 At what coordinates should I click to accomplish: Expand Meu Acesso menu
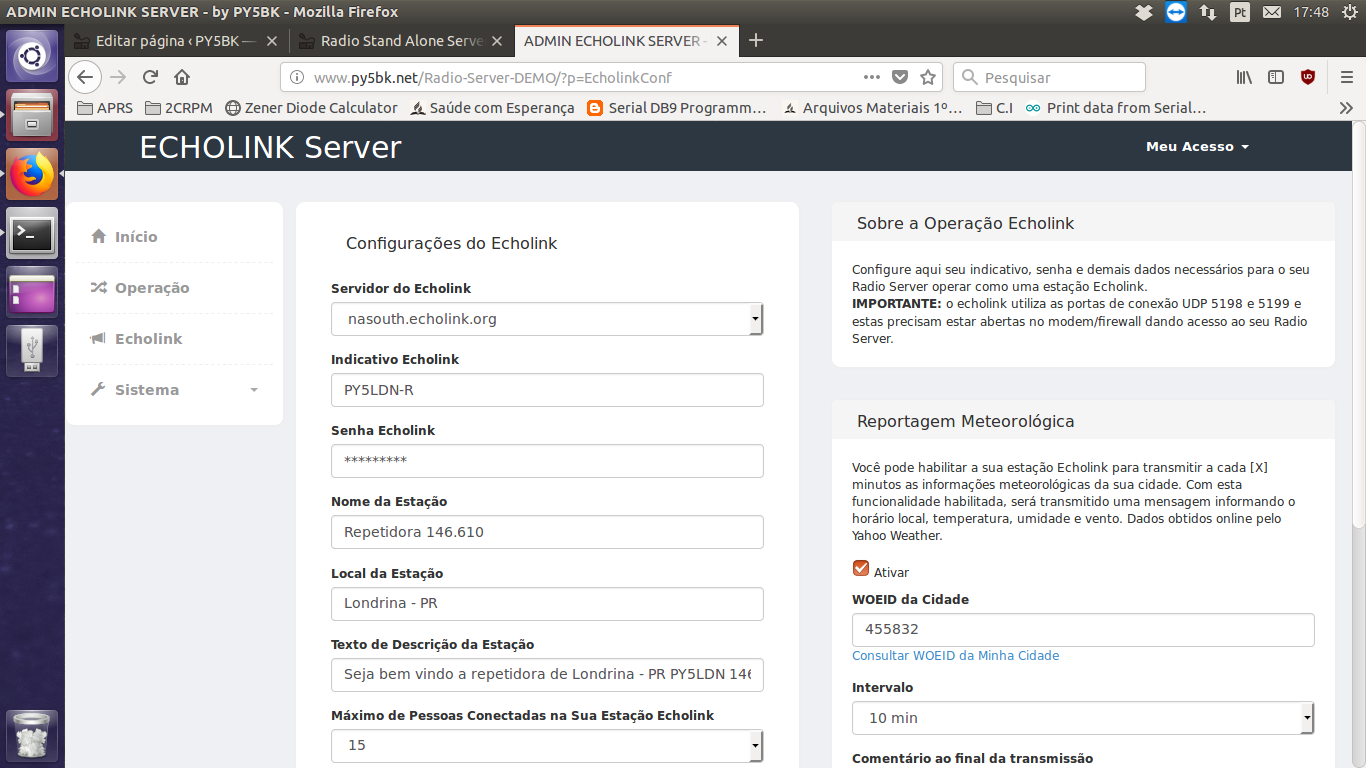click(x=1197, y=146)
